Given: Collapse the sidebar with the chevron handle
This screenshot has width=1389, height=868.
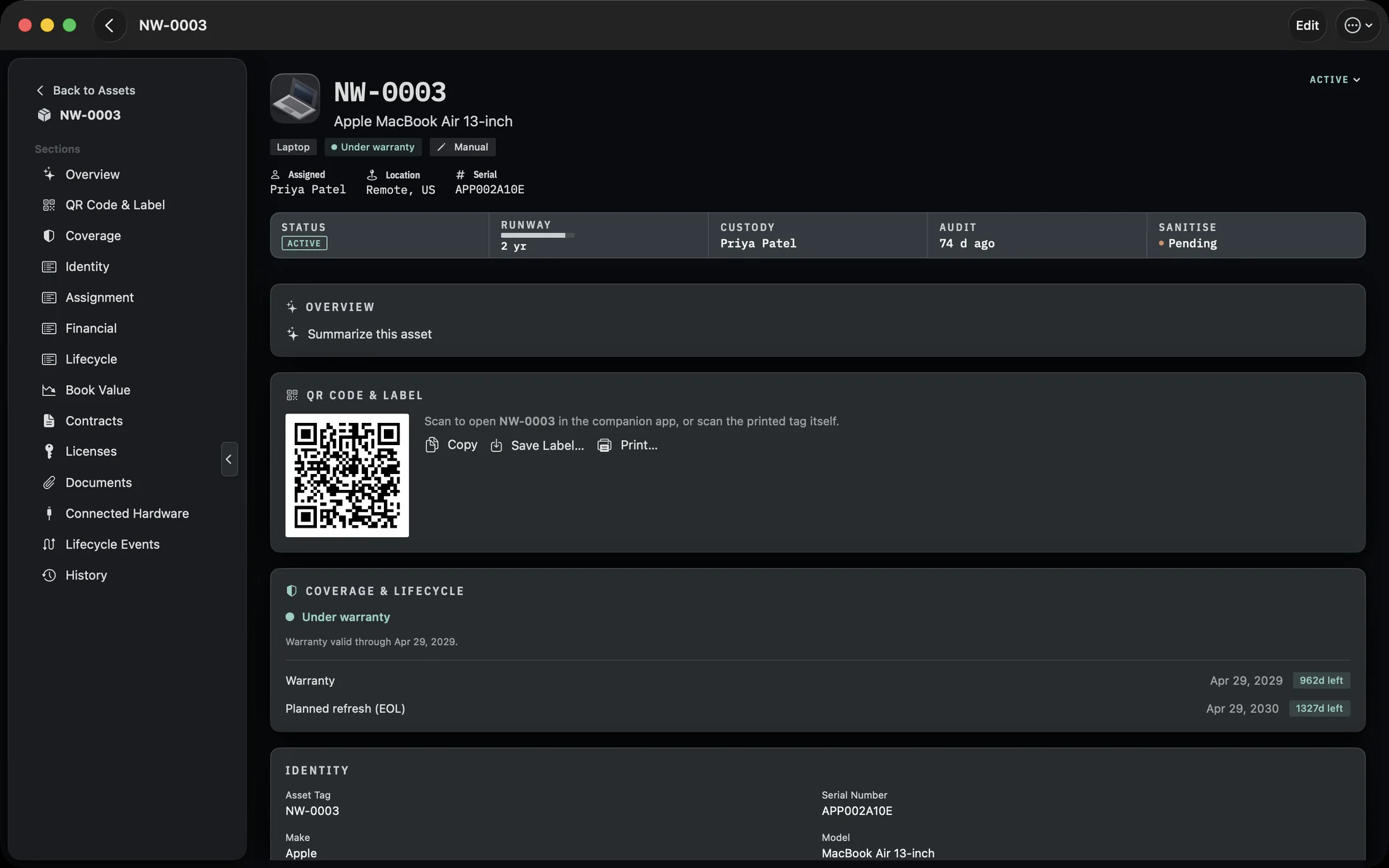Looking at the screenshot, I should click(x=229, y=459).
